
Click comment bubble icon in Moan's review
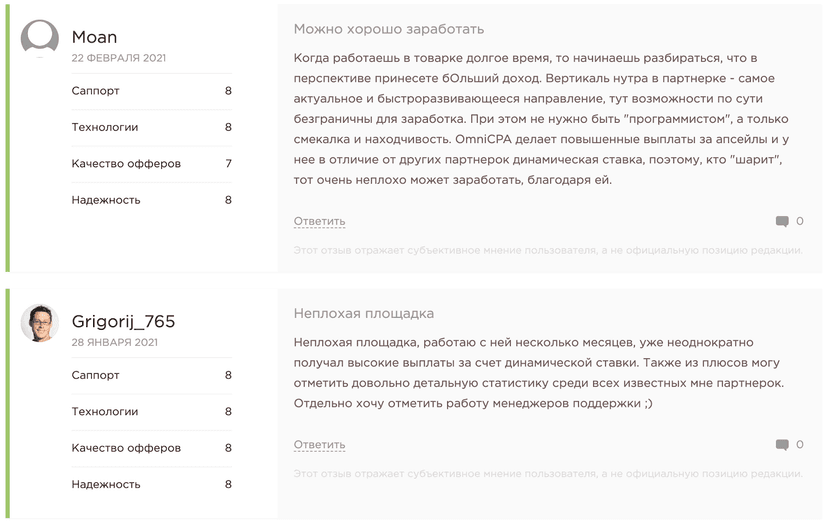[x=782, y=221]
